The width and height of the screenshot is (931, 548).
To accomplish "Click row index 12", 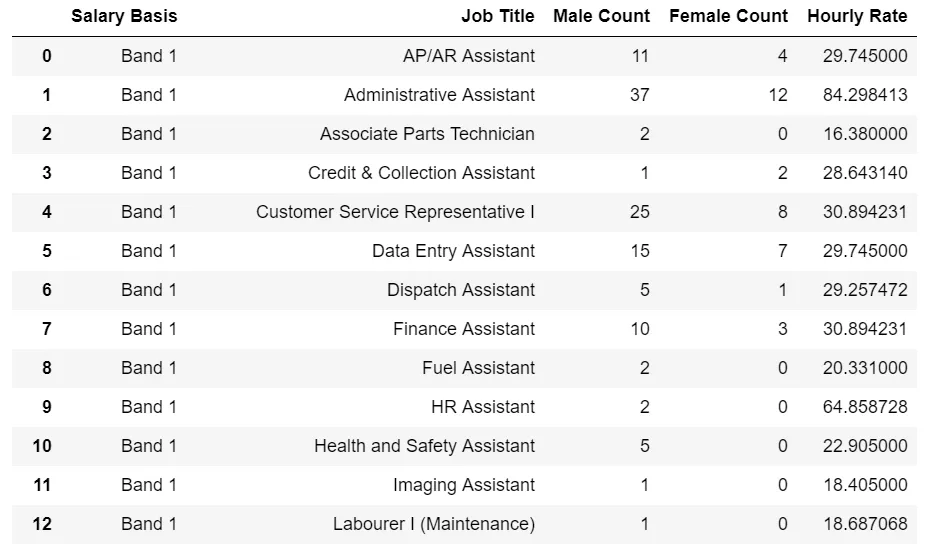I will pyautogui.click(x=42, y=524).
